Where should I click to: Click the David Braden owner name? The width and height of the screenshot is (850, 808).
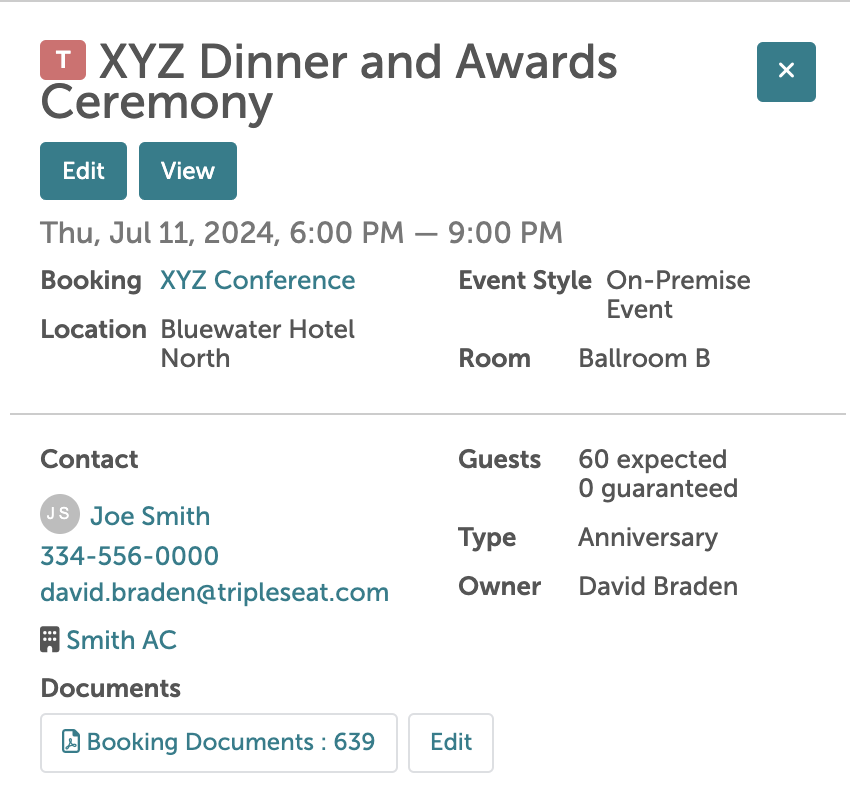[658, 587]
